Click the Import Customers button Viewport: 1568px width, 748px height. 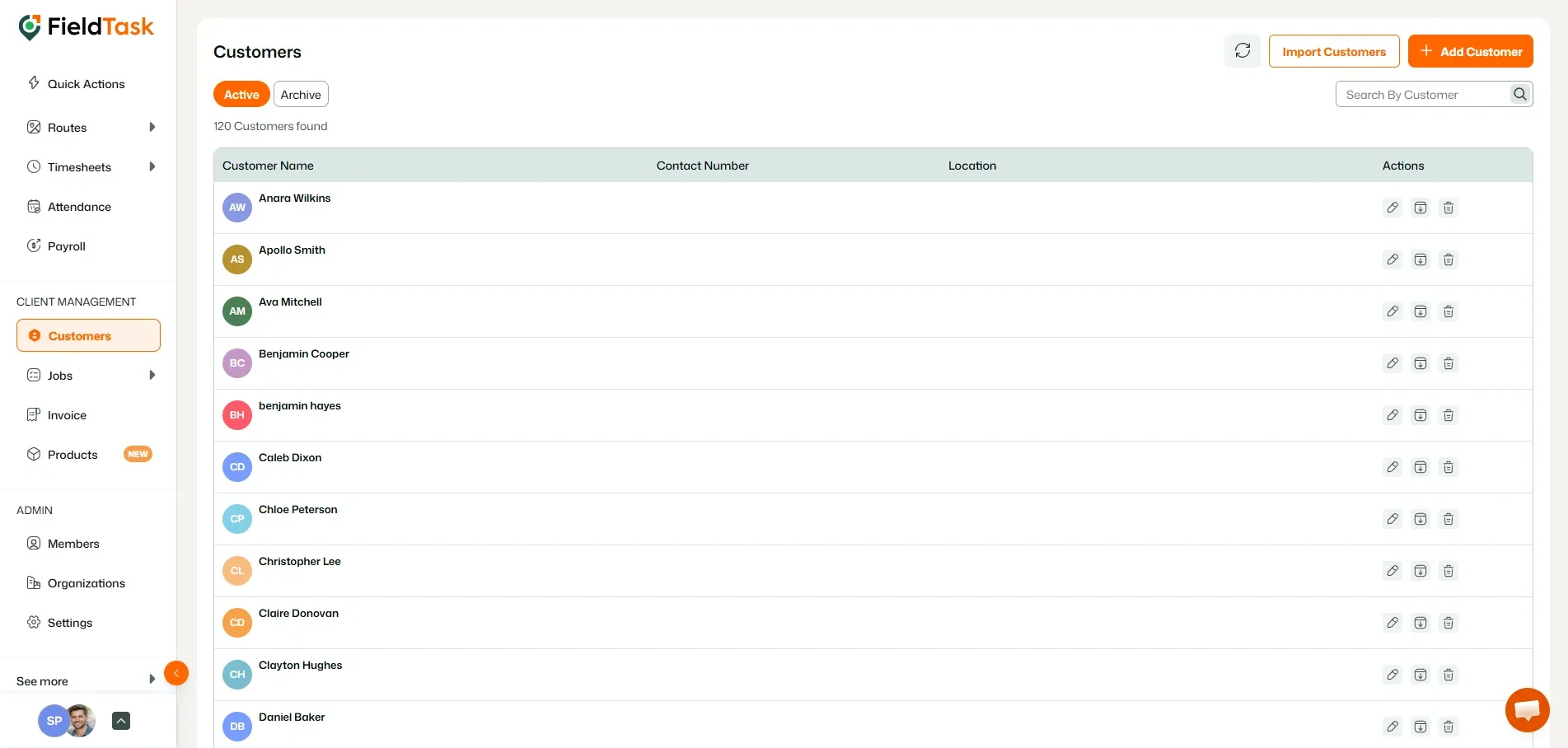(1334, 51)
